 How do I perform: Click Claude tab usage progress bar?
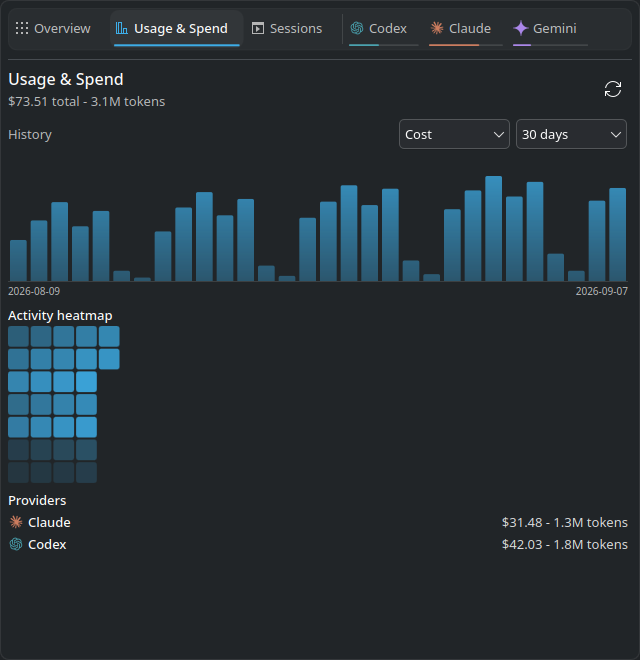[x=466, y=45]
